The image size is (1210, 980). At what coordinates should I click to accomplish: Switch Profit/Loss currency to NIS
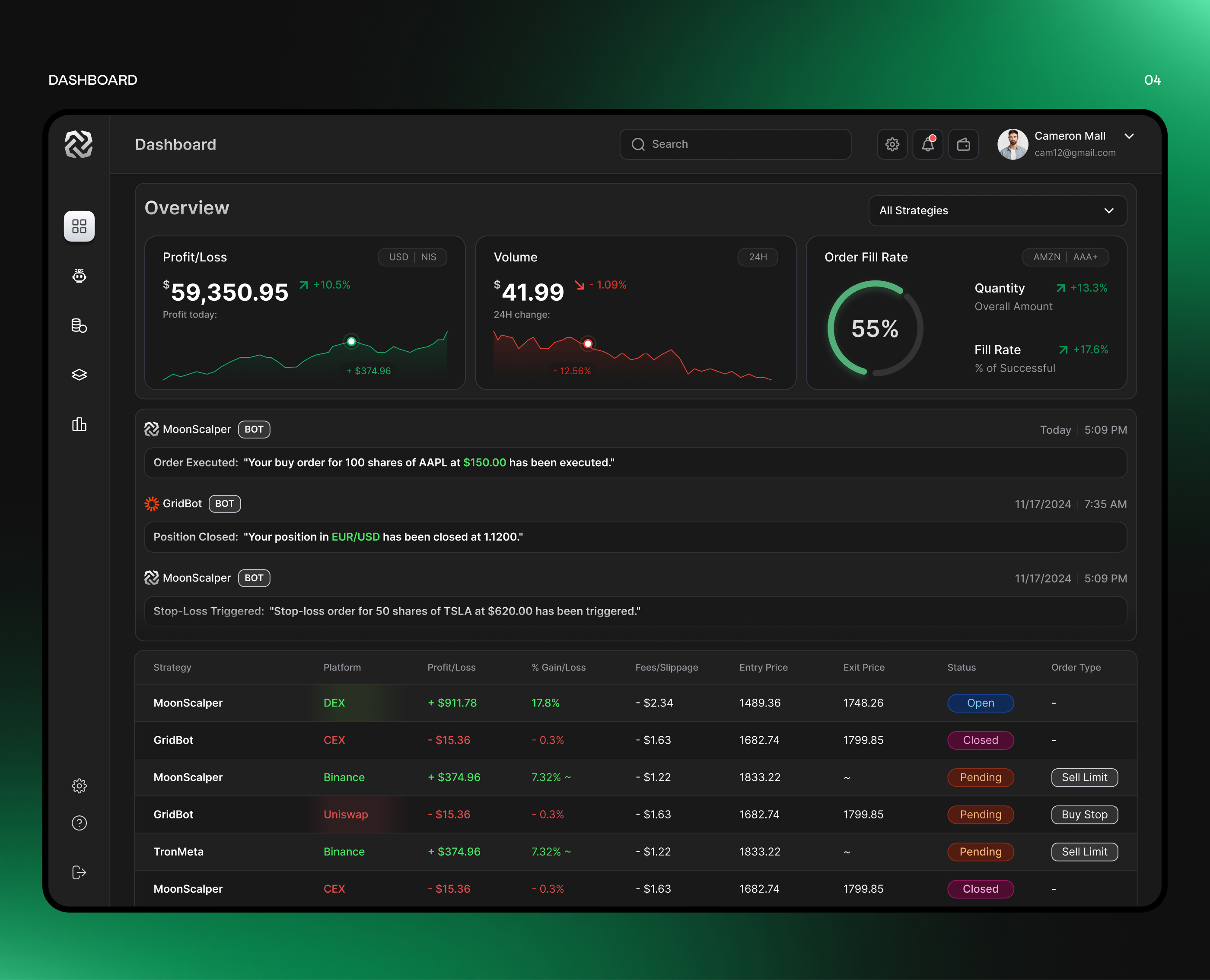pyautogui.click(x=429, y=257)
